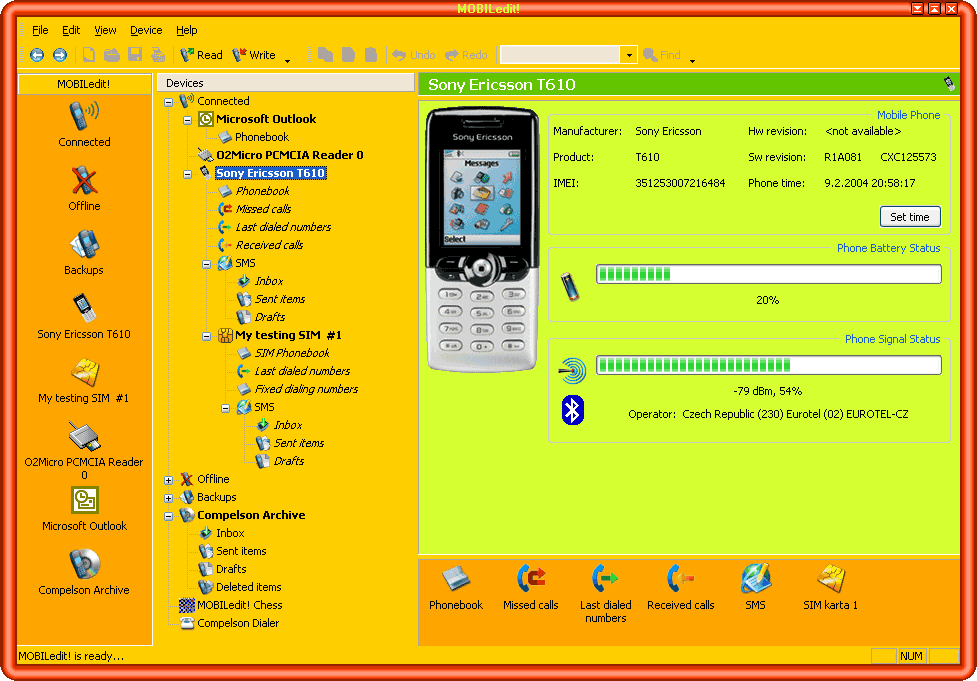Screen dimensions: 977x681
Task: Click the Write toolbar button
Action: click(254, 55)
